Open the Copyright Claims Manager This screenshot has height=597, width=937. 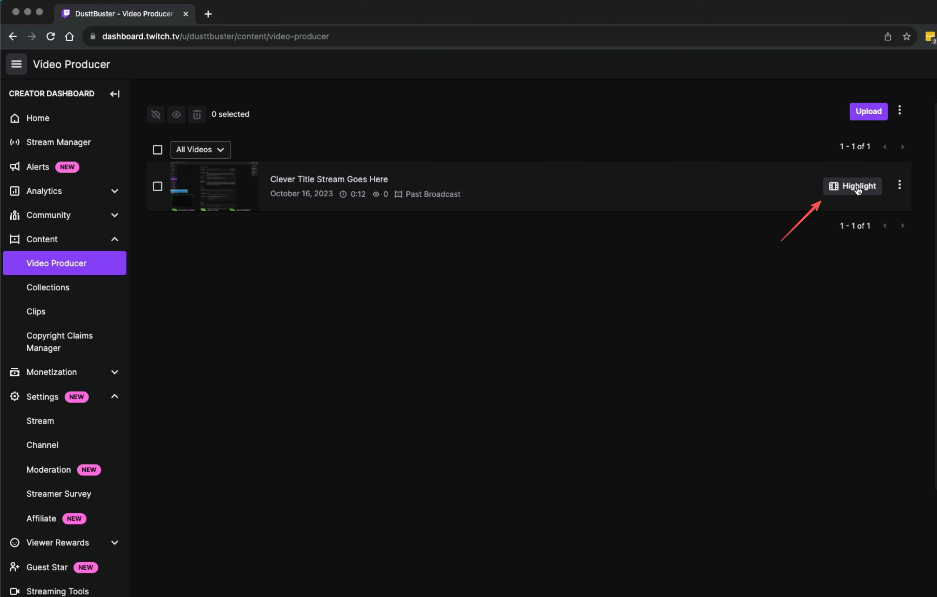pos(62,341)
